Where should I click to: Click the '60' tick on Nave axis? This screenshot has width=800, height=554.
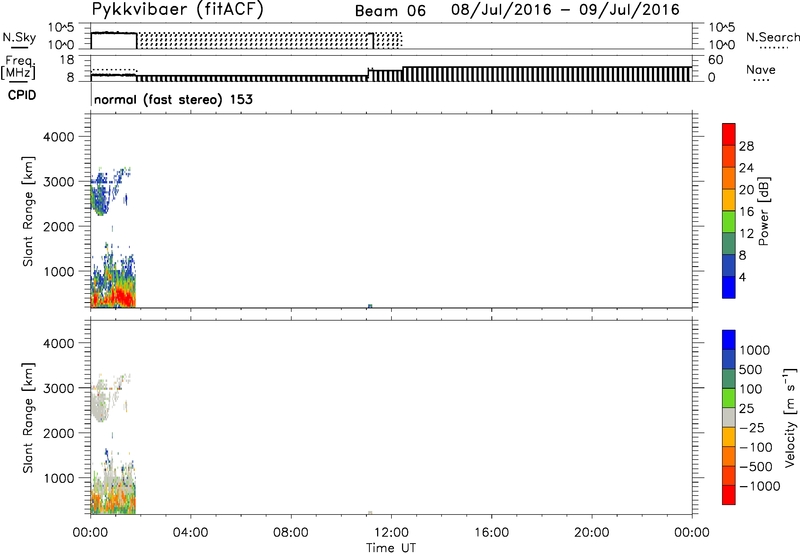point(715,60)
